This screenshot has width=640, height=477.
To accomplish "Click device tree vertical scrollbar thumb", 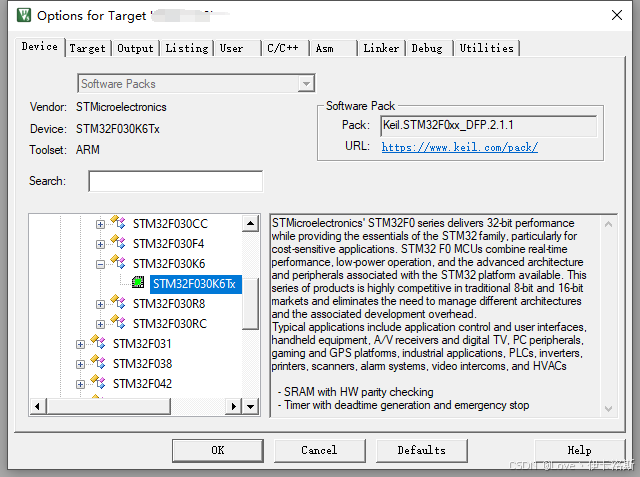I will 251,304.
